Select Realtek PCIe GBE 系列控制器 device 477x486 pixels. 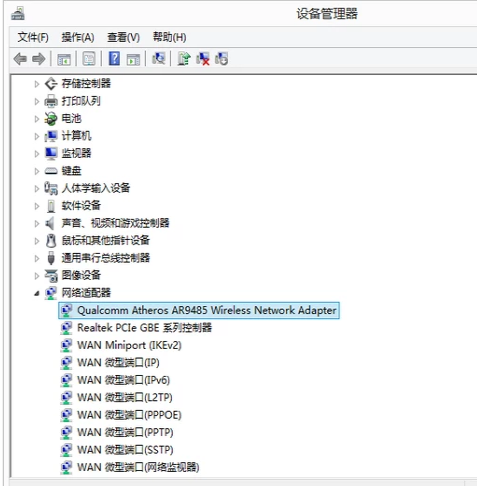(144, 328)
